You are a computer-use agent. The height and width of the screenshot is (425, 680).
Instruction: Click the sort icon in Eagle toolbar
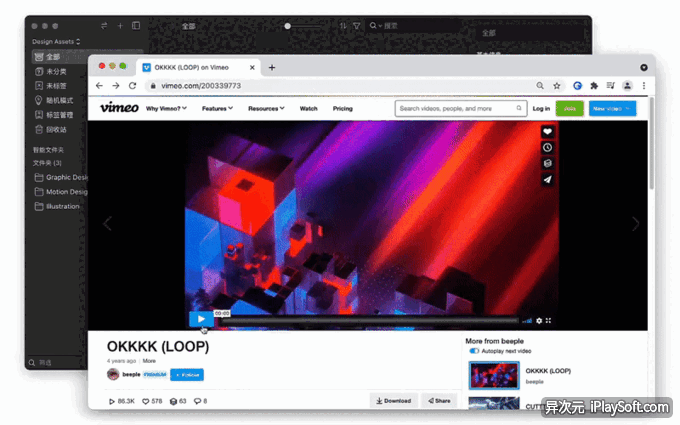click(343, 26)
